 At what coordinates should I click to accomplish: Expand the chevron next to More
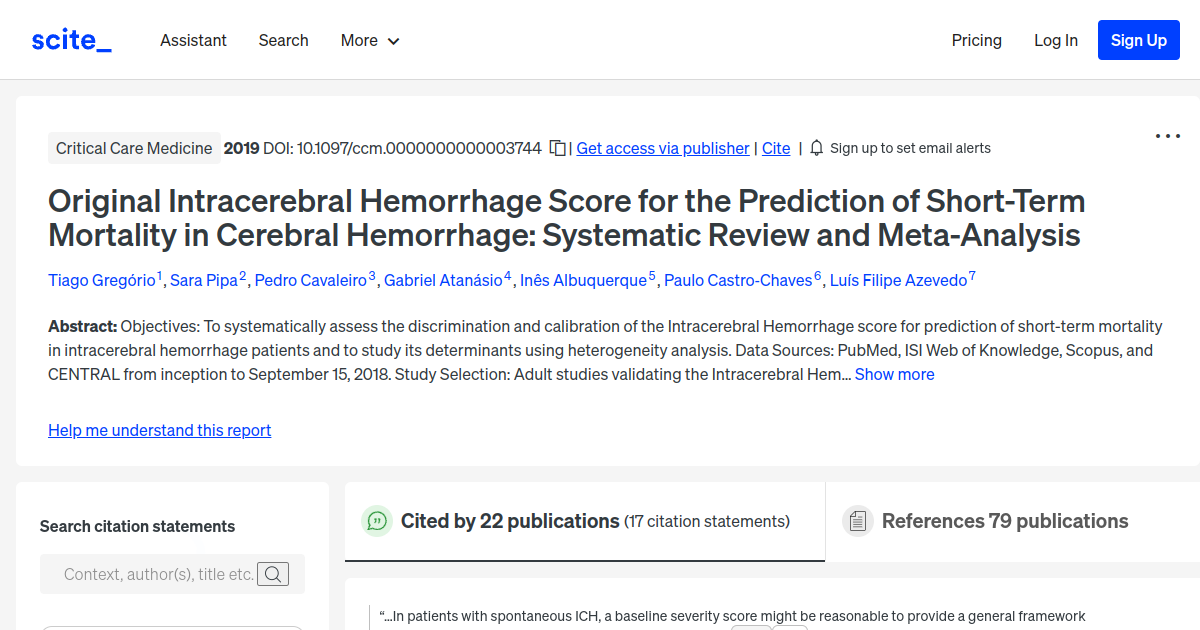[x=393, y=41]
